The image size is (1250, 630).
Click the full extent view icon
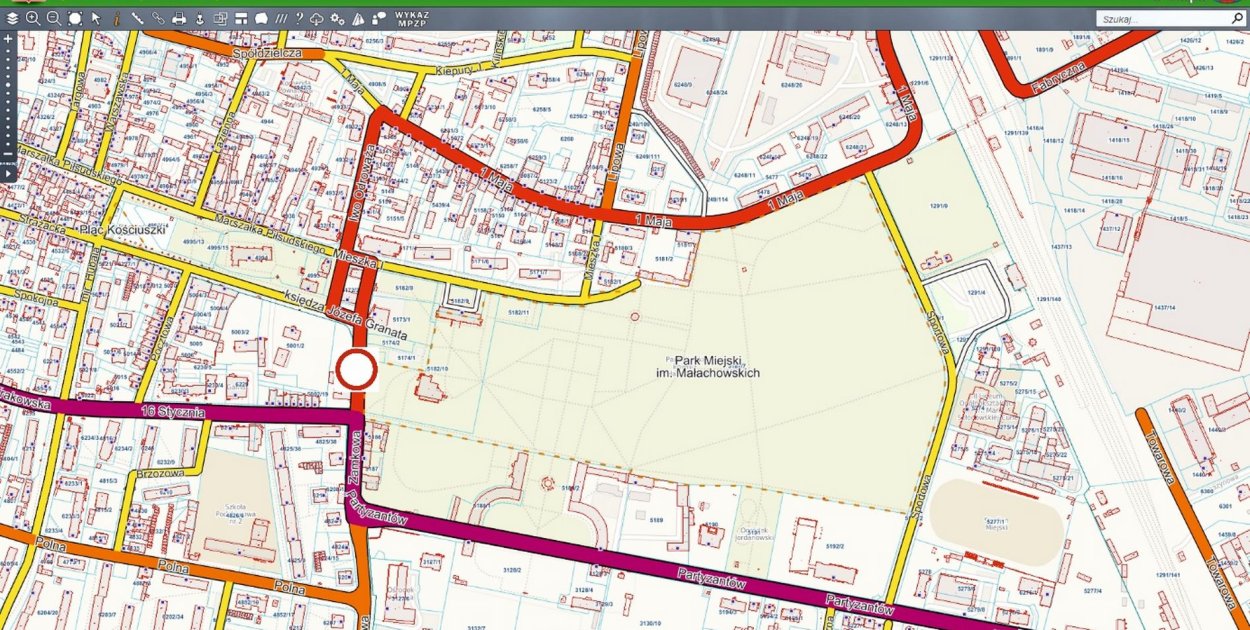click(75, 19)
